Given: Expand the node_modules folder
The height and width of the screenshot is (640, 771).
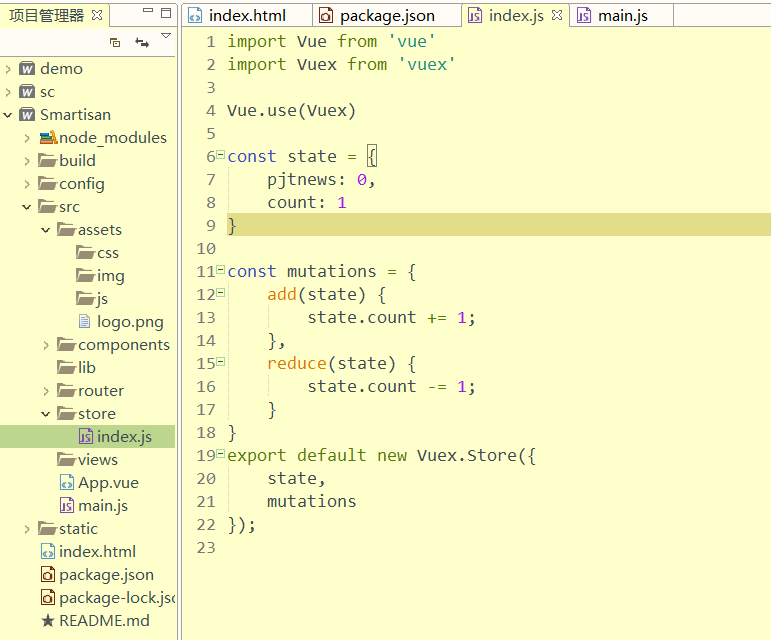Looking at the screenshot, I should point(27,138).
